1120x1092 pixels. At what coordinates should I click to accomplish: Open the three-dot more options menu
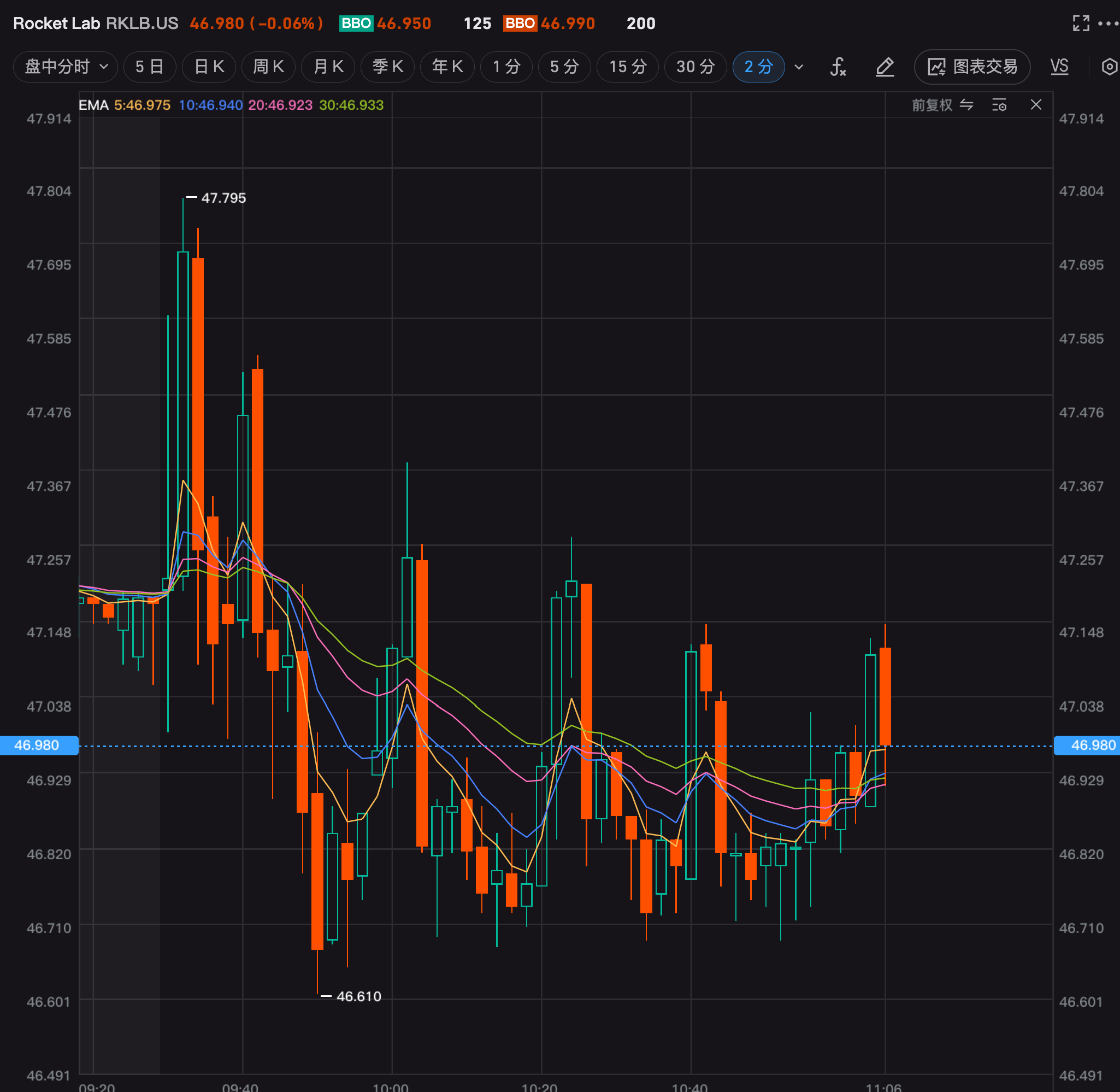(x=1108, y=23)
